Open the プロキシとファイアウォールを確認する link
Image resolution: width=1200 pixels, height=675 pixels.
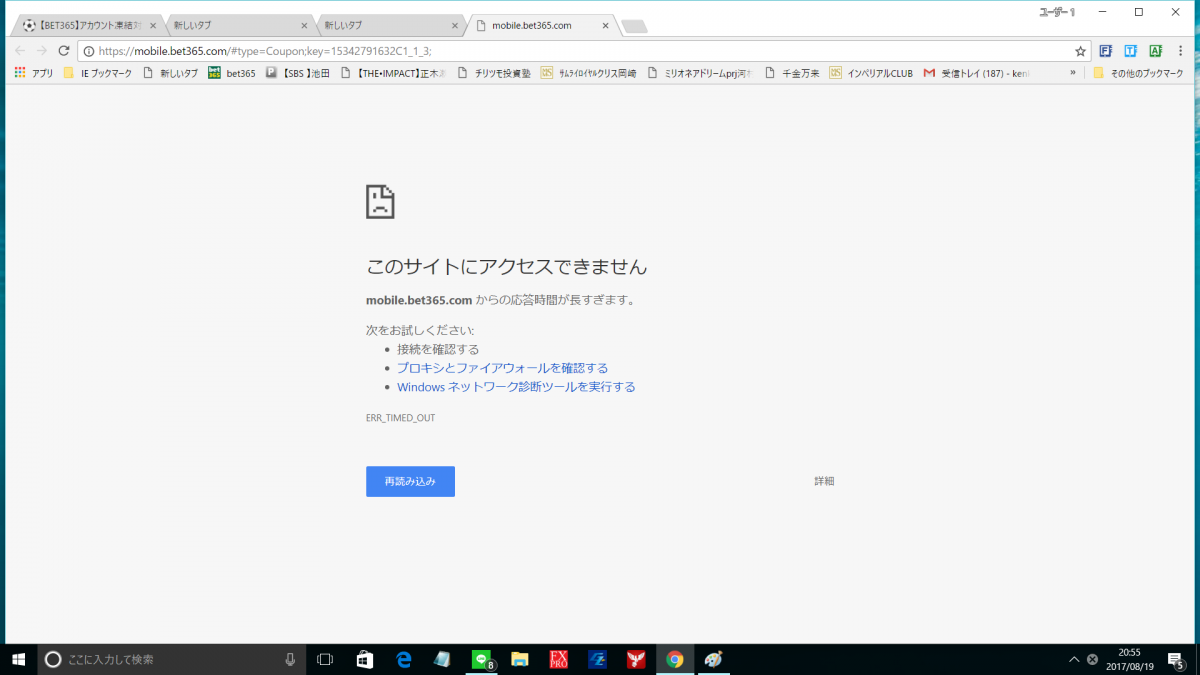pyautogui.click(x=502, y=368)
